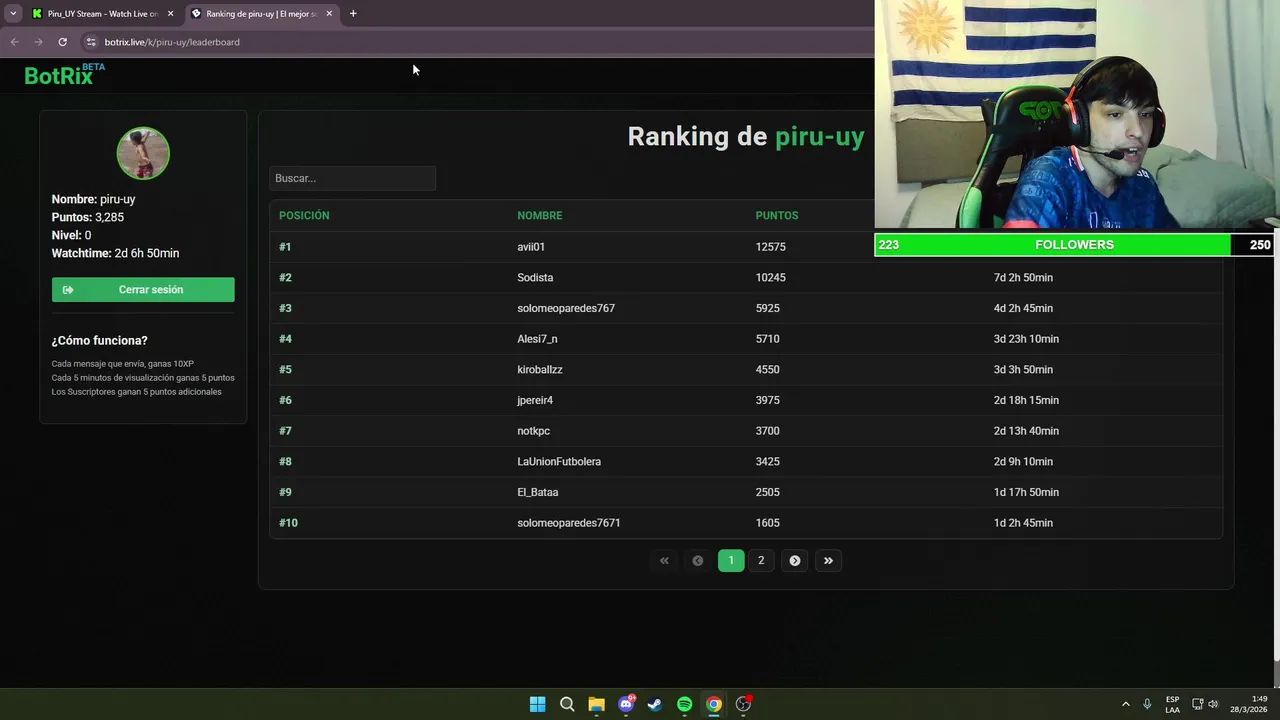View site information icon in address bar
This screenshot has height=720, width=1280.
click(90, 42)
